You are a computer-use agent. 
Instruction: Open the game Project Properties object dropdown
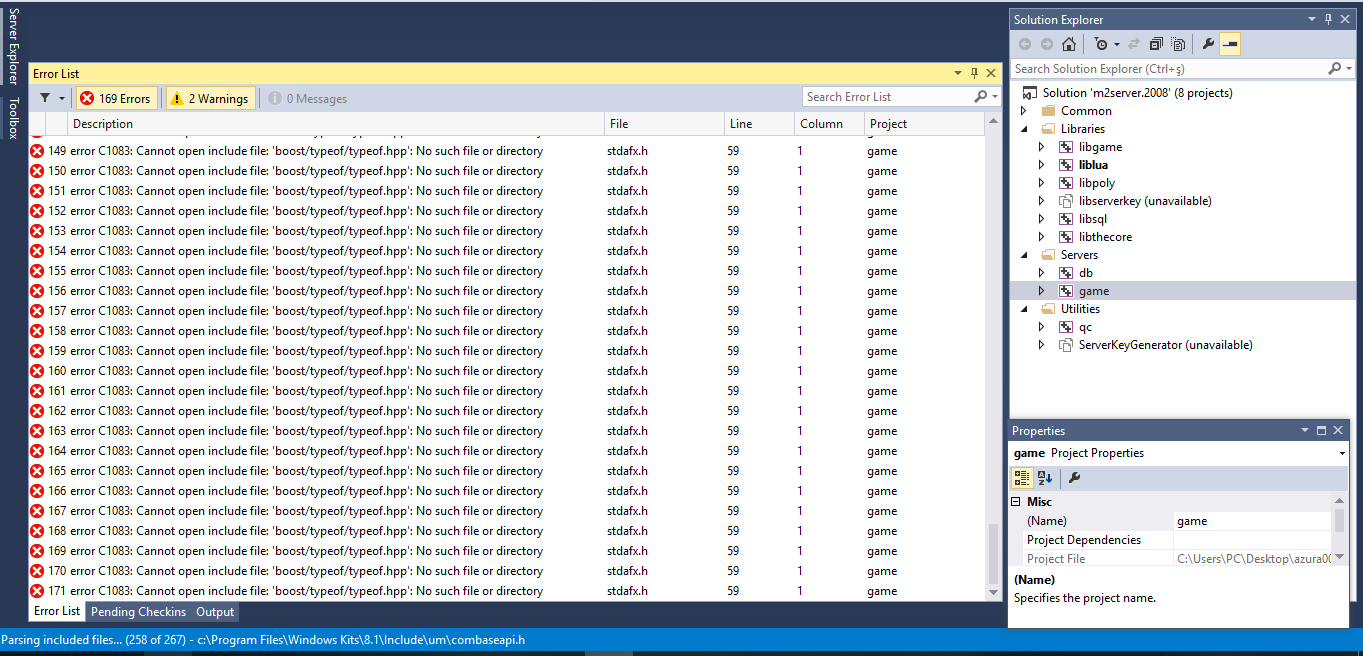(x=1342, y=454)
